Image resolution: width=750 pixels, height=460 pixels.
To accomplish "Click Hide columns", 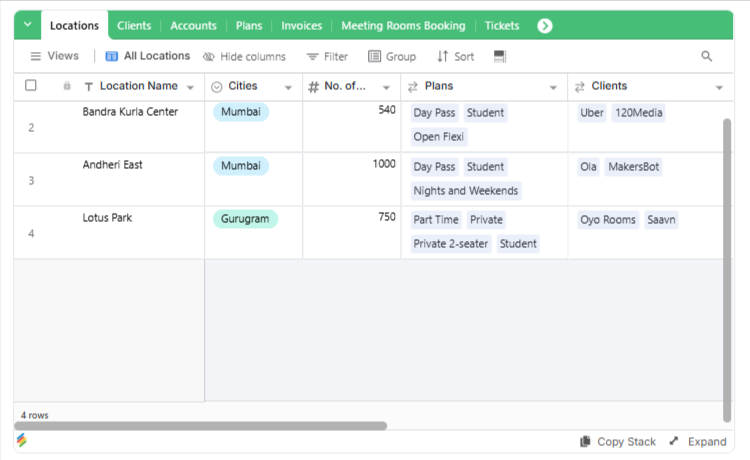I will pyautogui.click(x=244, y=56).
